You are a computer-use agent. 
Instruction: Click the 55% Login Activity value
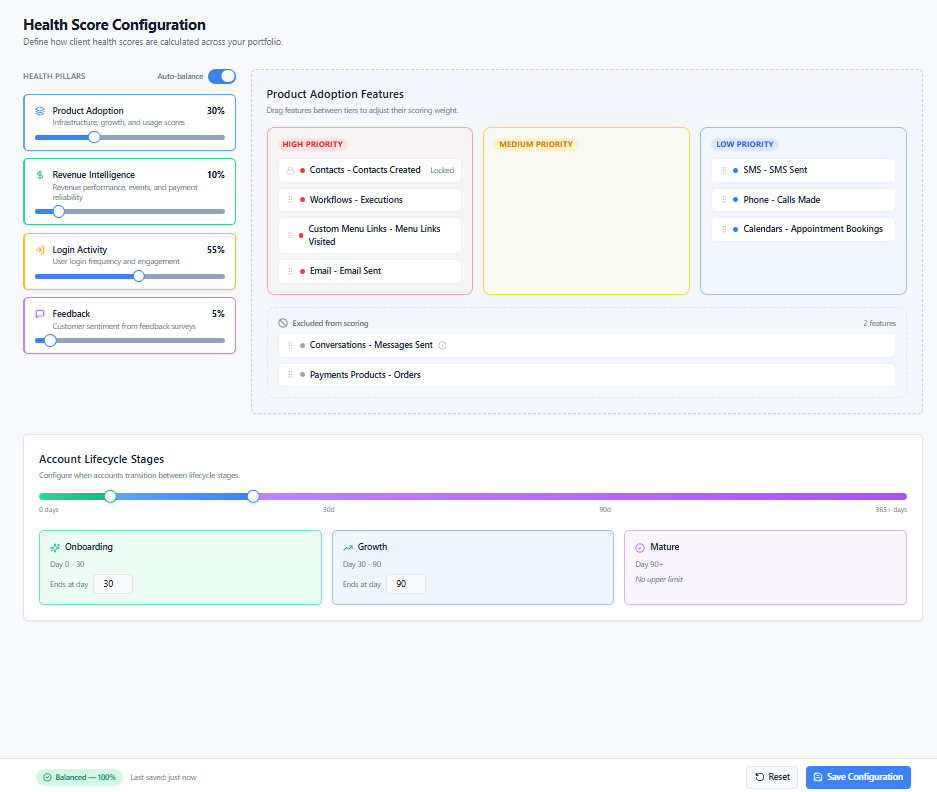216,250
